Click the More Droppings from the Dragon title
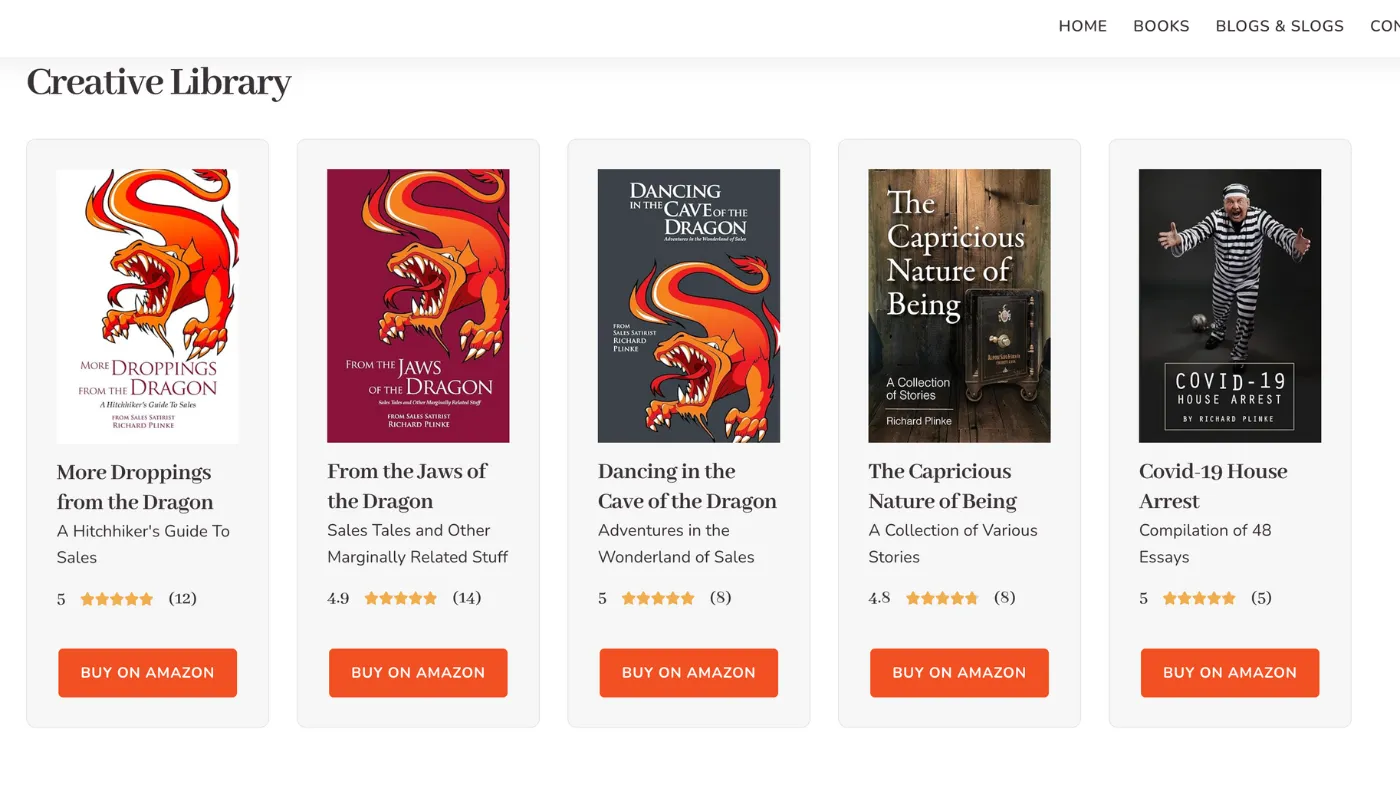1400x800 pixels. 135,487
